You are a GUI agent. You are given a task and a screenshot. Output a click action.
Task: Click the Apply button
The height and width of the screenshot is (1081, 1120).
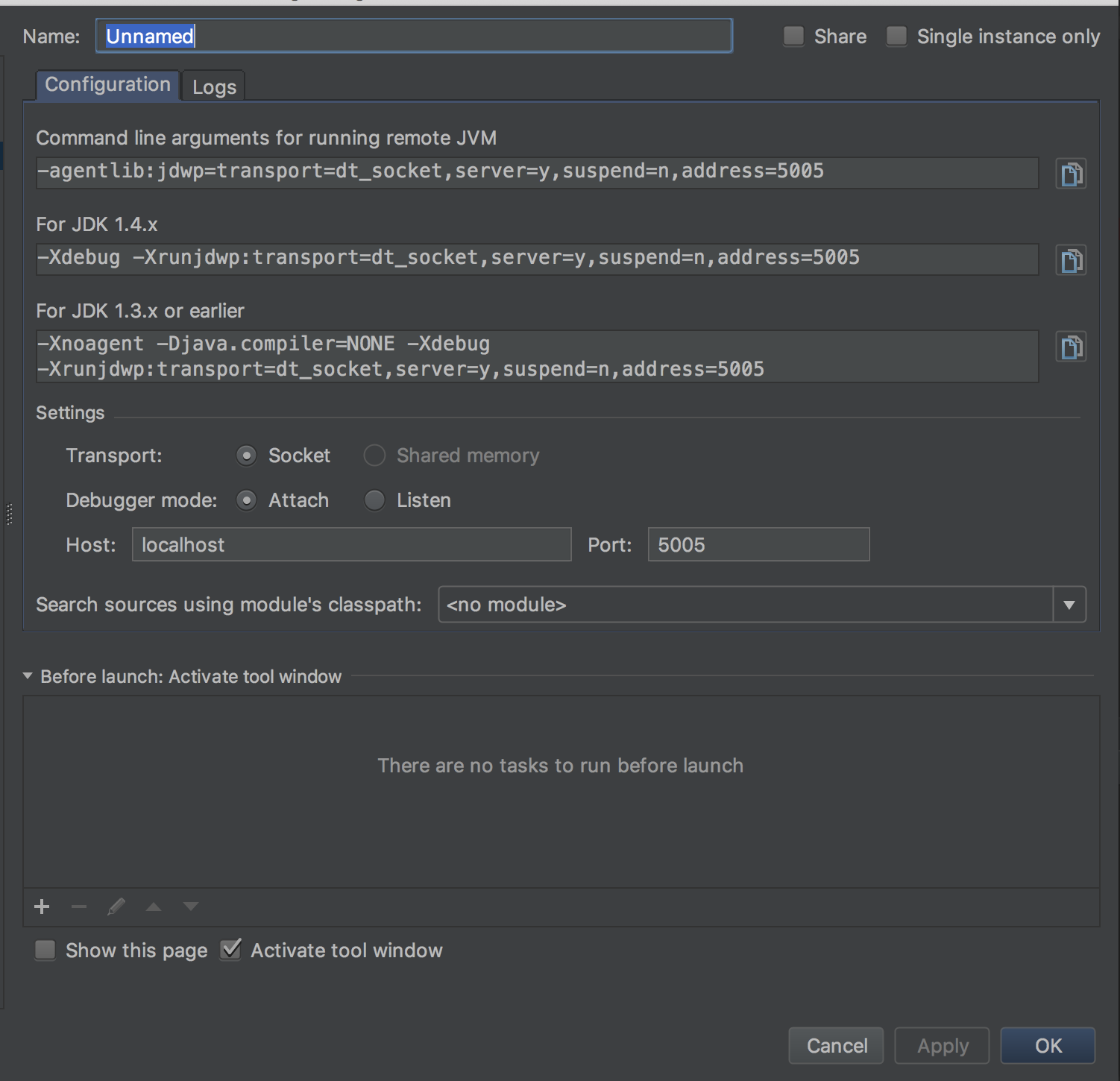pyautogui.click(x=943, y=1046)
